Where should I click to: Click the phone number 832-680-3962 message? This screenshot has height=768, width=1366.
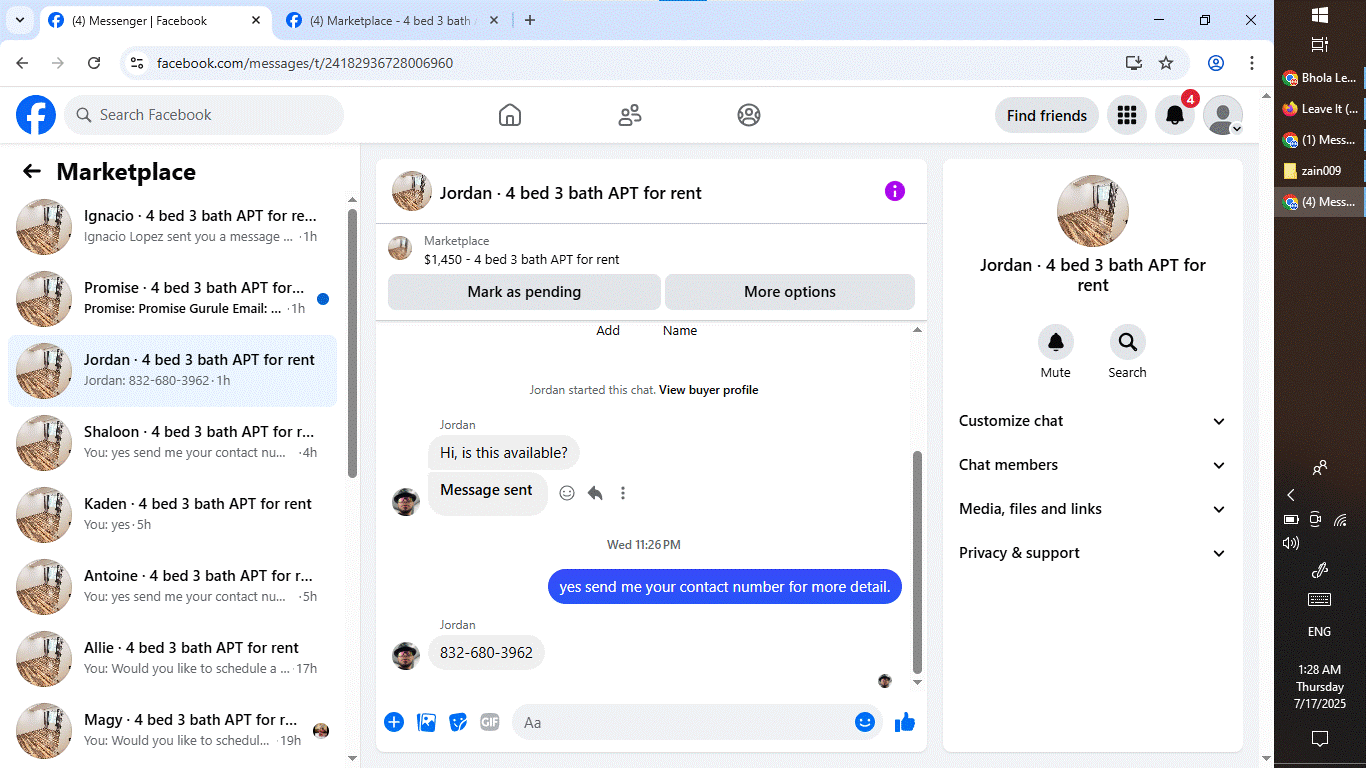(487, 653)
